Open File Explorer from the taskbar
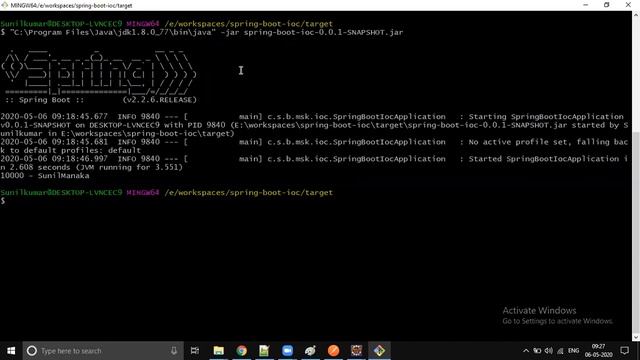 219,351
